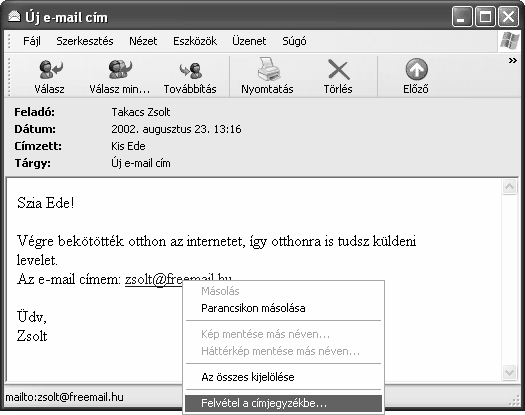Maximize the message window
525x415 pixels.
pos(485,17)
